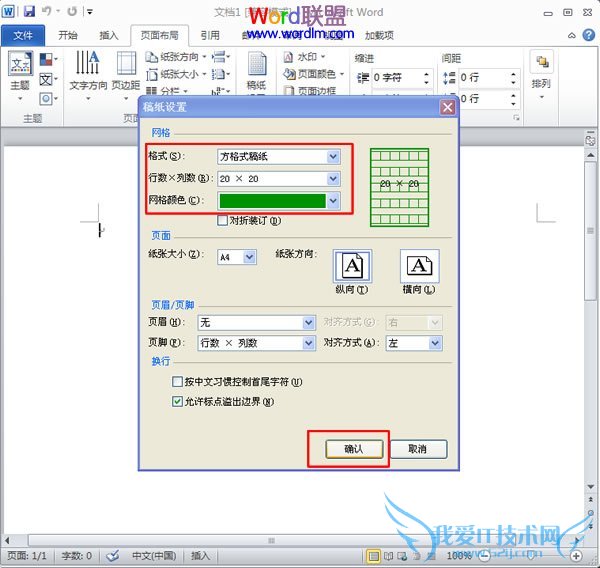
Task: Expand Customize Quick Access Toolbar arrow
Action: pos(90,12)
